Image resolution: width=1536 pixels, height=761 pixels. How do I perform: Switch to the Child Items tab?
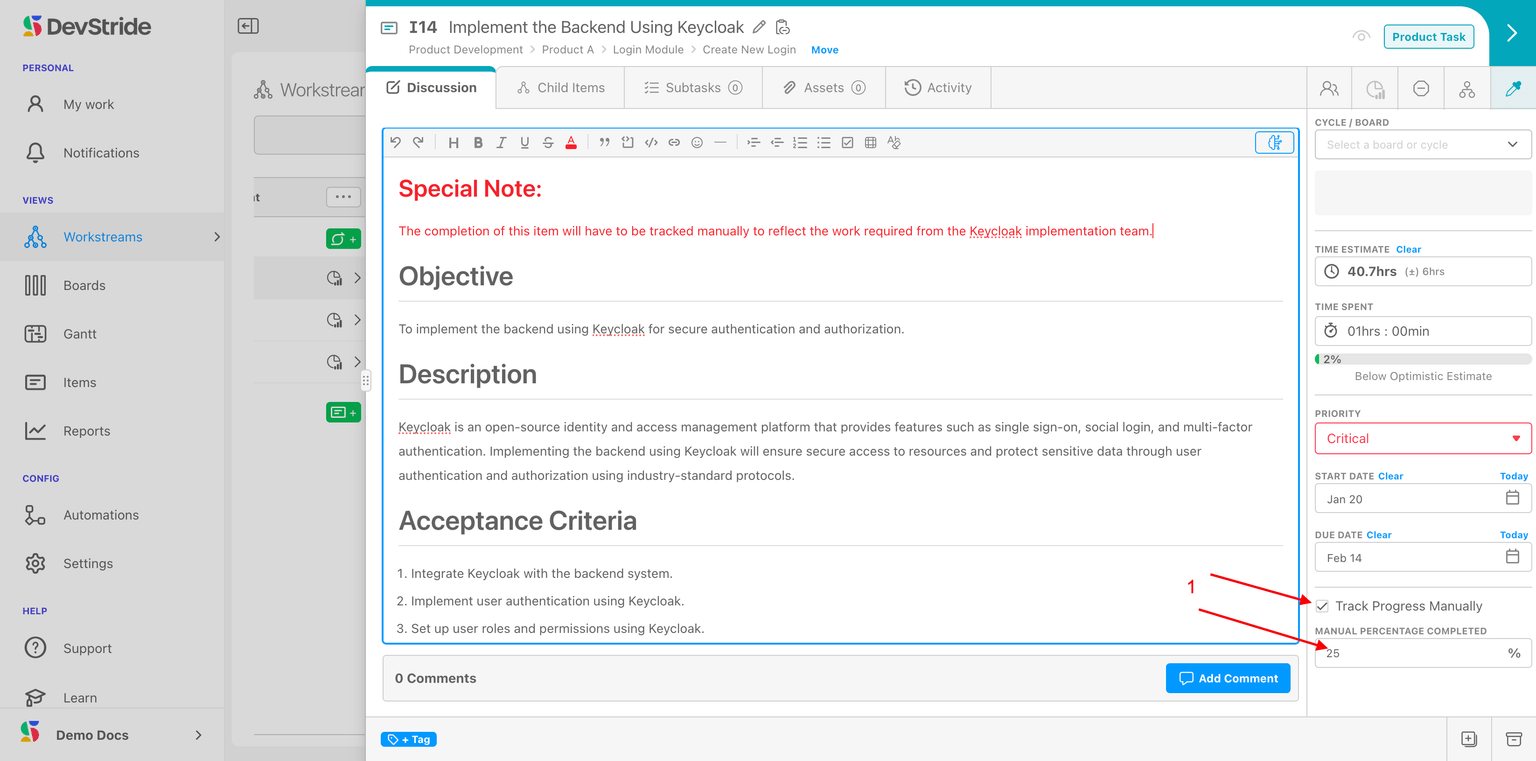tap(560, 88)
